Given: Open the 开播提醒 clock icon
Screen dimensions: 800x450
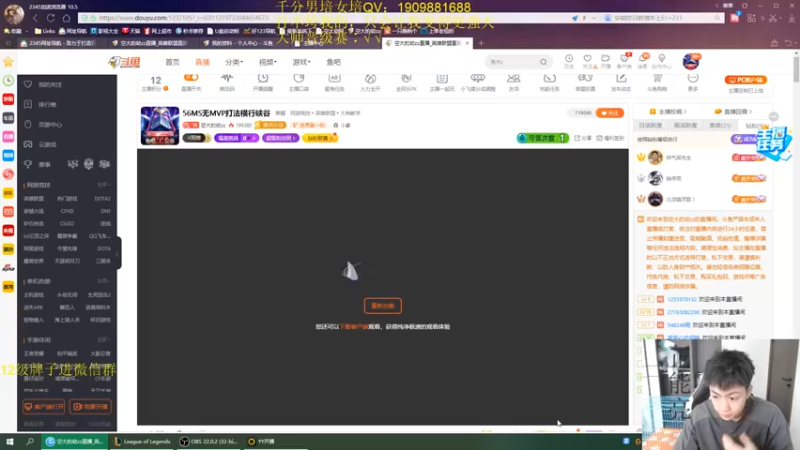Looking at the screenshot, I should (x=263, y=82).
